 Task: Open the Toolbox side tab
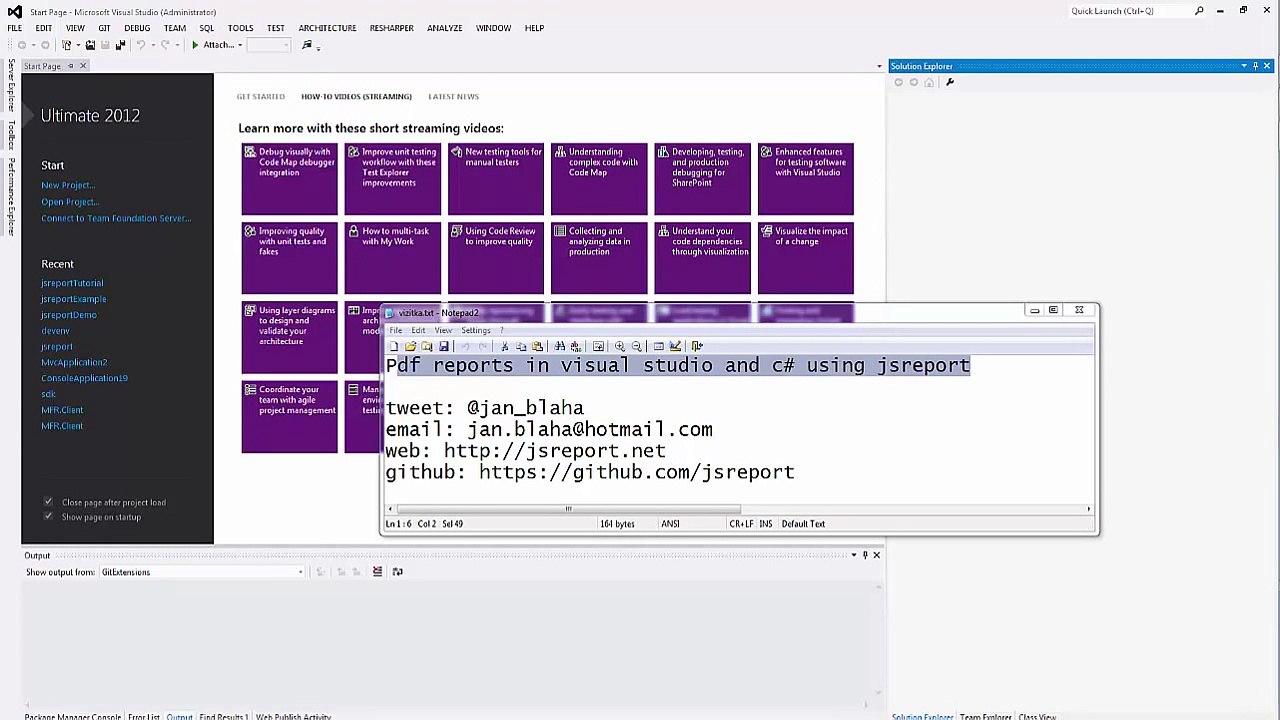tap(11, 135)
